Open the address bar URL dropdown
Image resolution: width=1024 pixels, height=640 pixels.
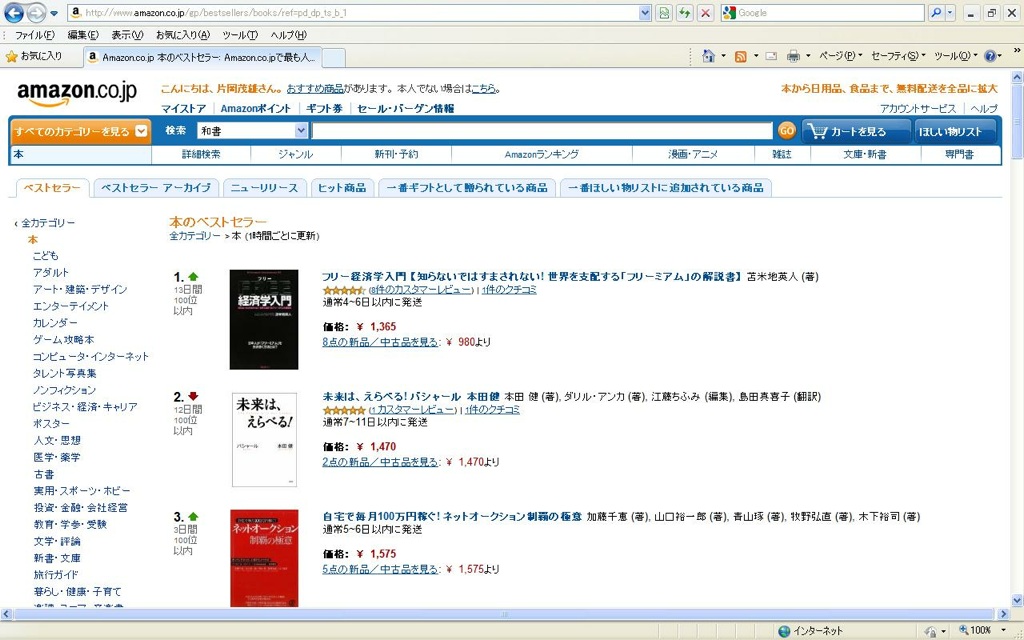645,12
